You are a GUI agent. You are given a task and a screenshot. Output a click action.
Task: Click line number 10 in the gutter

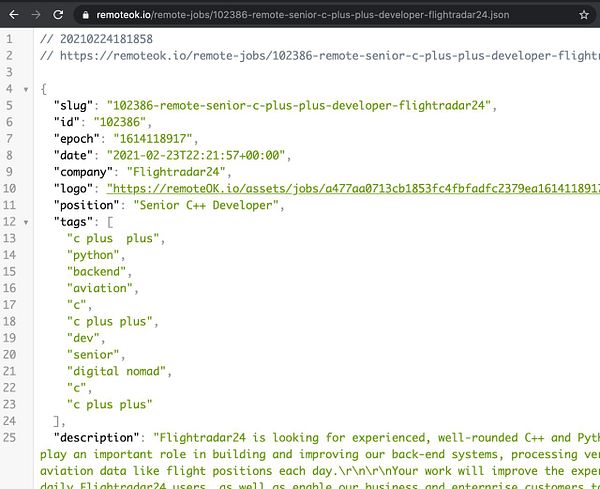[10, 188]
